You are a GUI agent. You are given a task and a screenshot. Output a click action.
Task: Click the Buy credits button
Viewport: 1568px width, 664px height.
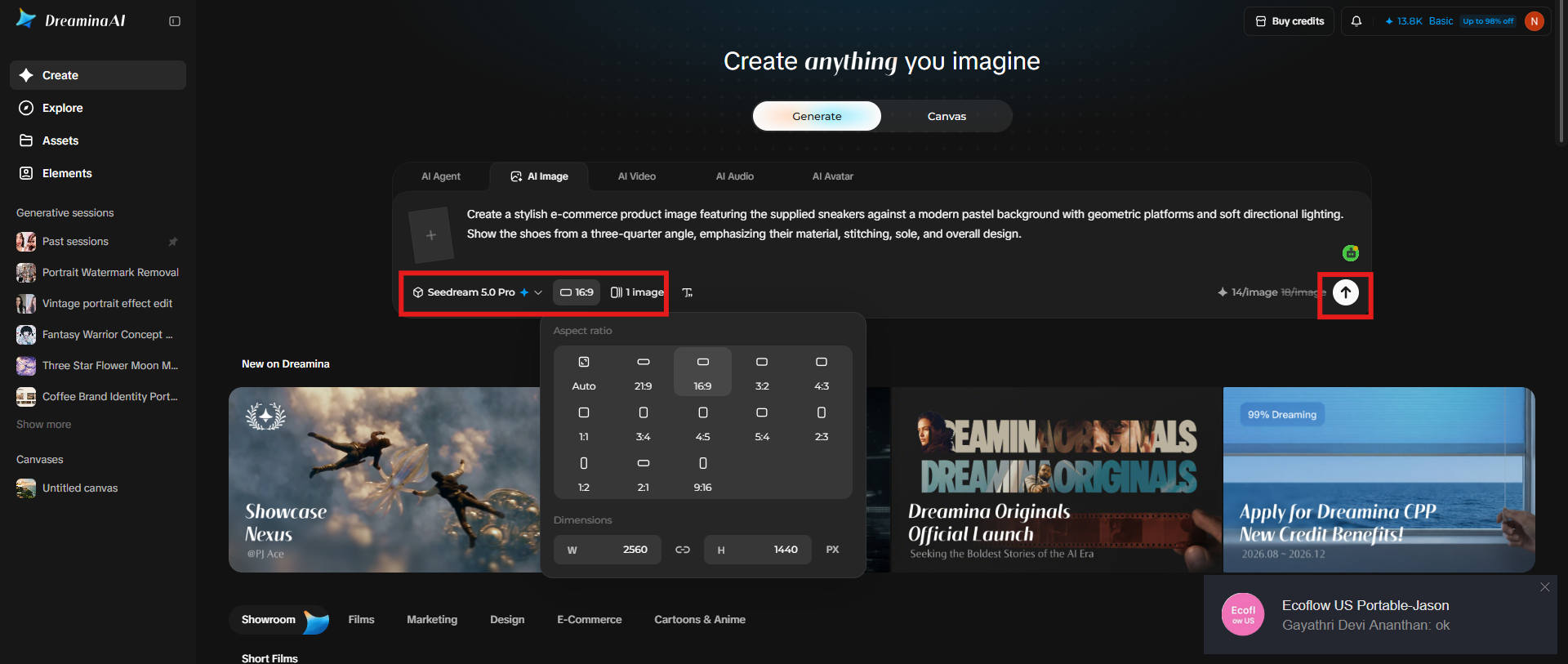pos(1290,21)
